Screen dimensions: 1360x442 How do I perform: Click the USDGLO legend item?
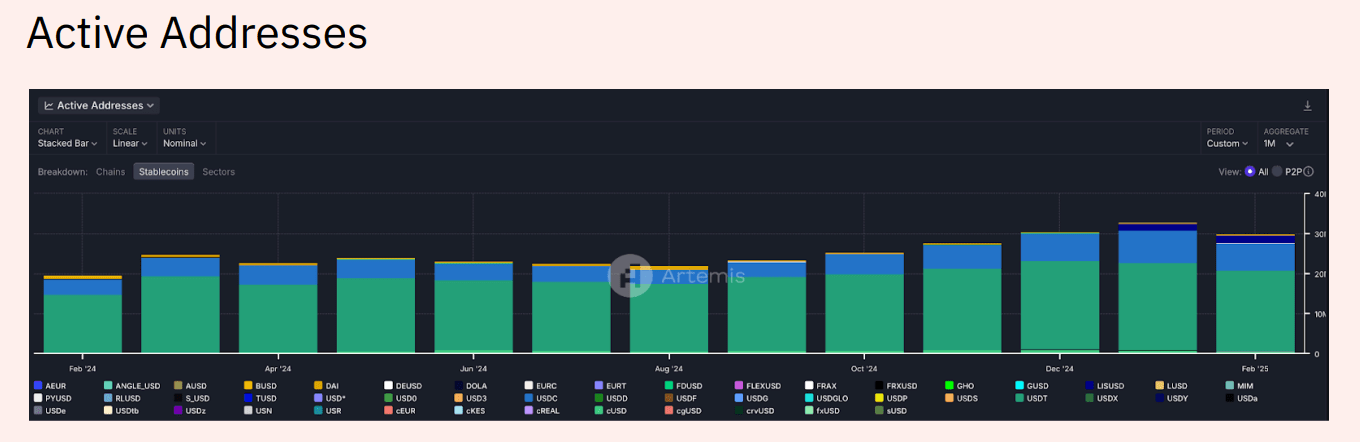[826, 398]
